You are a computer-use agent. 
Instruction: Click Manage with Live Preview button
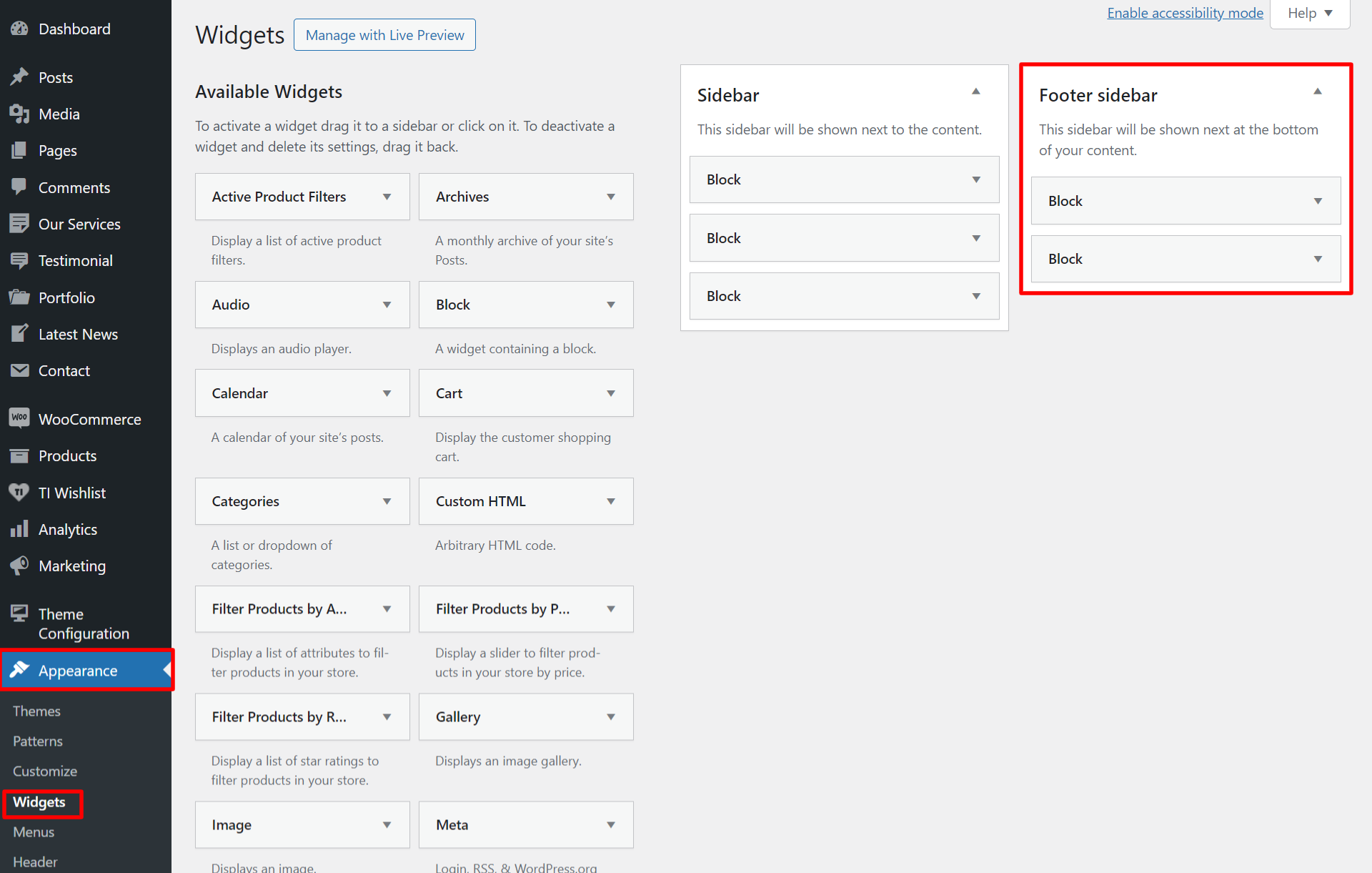[x=384, y=35]
